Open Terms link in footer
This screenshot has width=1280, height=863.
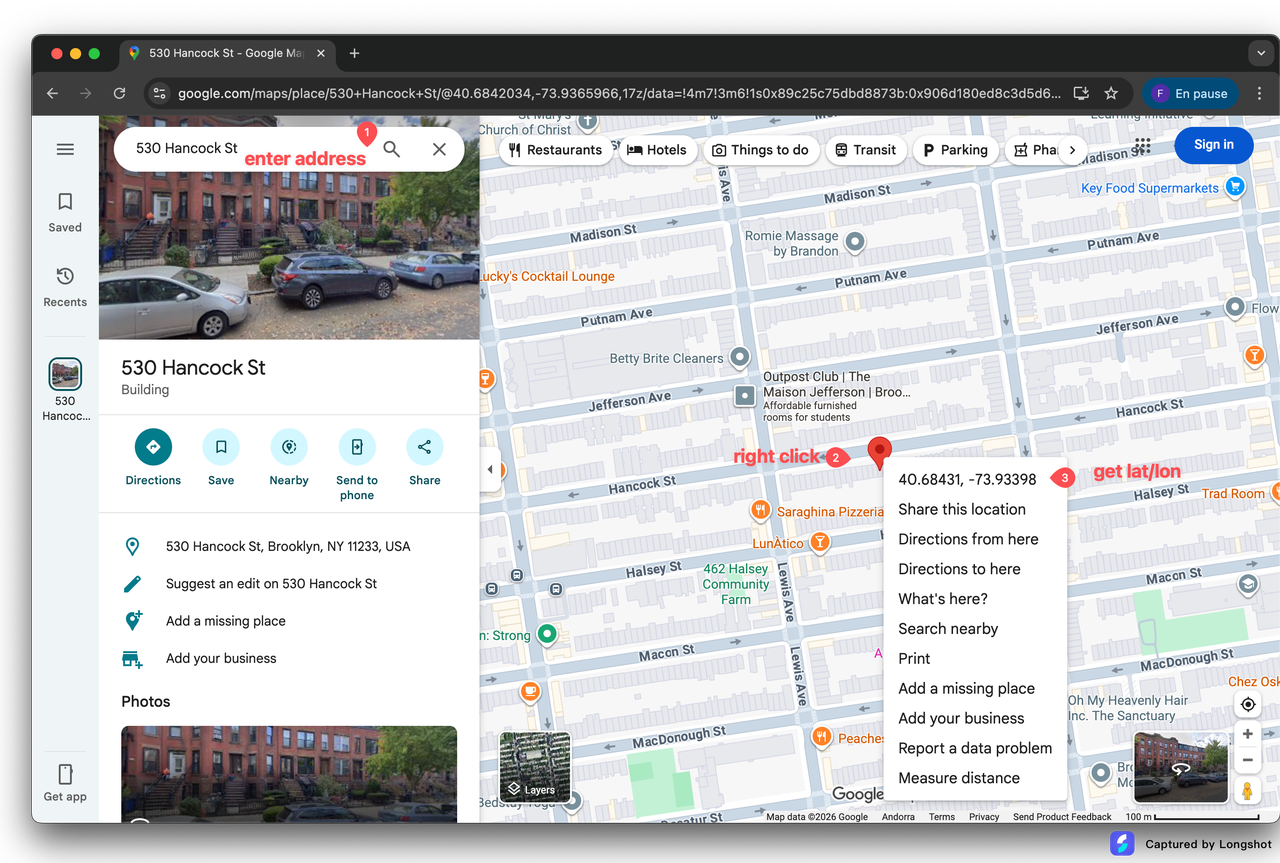tap(942, 817)
